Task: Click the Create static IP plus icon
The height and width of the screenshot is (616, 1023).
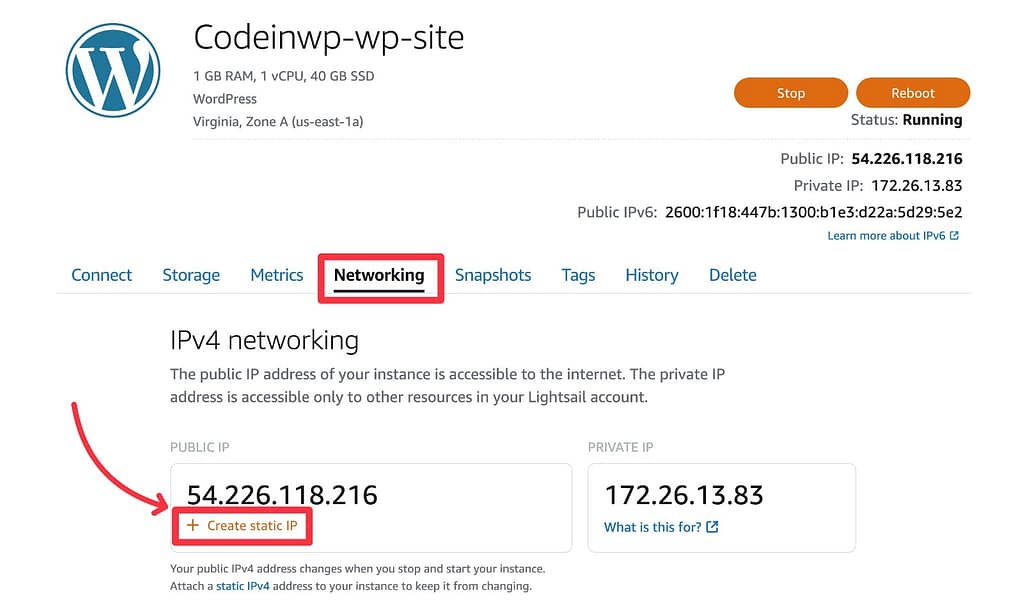Action: click(191, 525)
